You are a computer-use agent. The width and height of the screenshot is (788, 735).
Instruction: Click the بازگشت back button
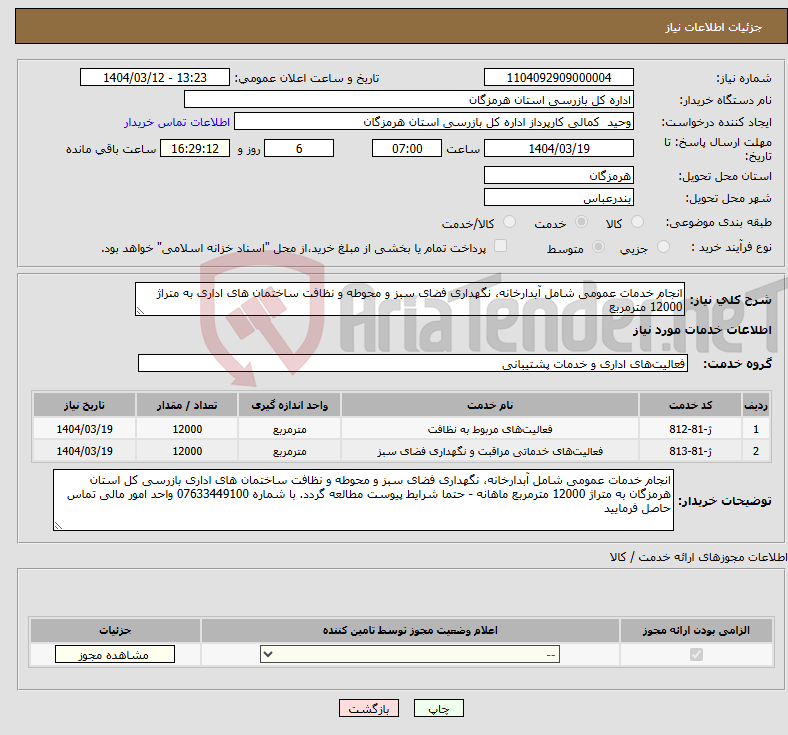(369, 708)
